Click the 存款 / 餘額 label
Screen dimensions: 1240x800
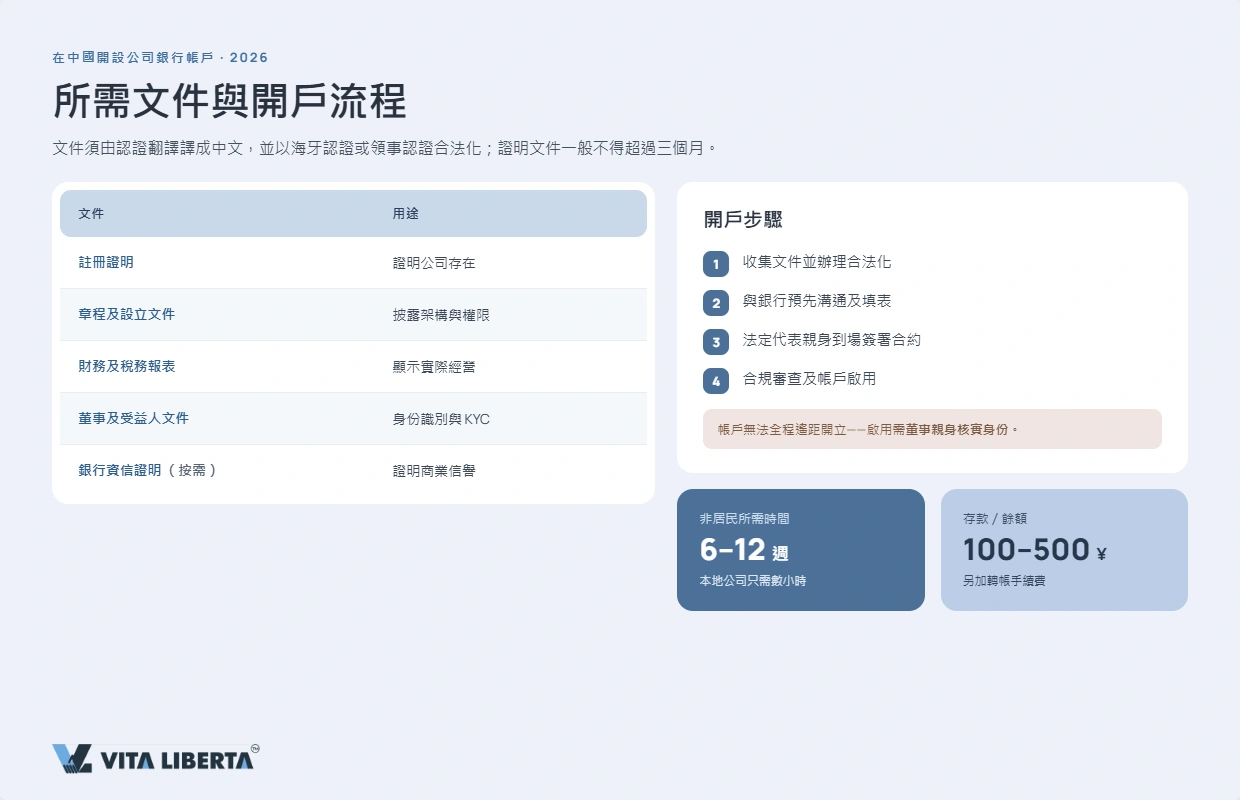click(995, 519)
